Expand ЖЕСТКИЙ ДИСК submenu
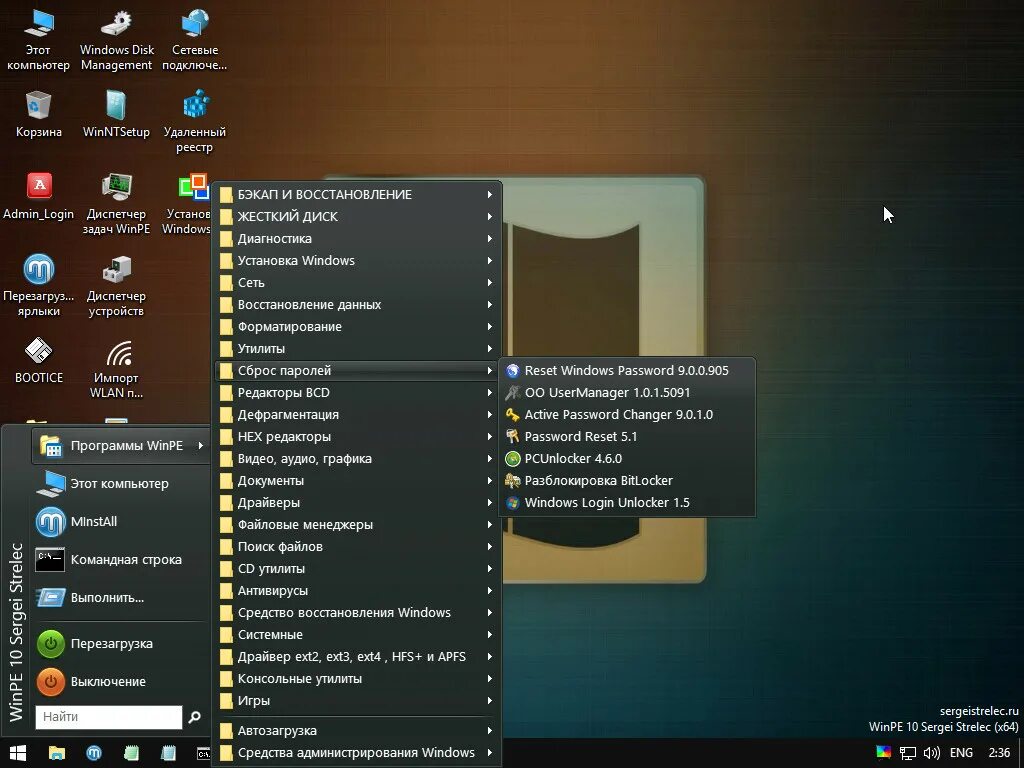The height and width of the screenshot is (768, 1024). (x=357, y=216)
